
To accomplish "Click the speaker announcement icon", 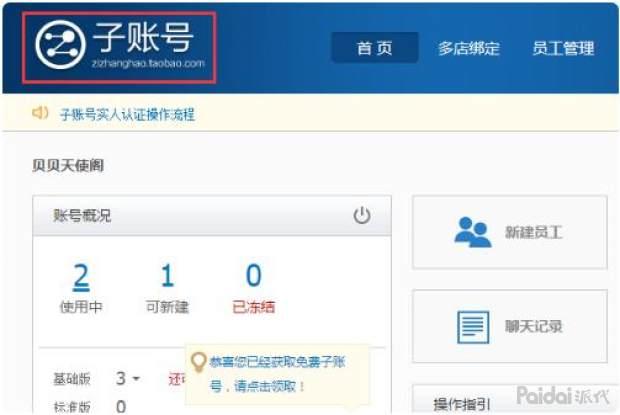I will pos(41,113).
